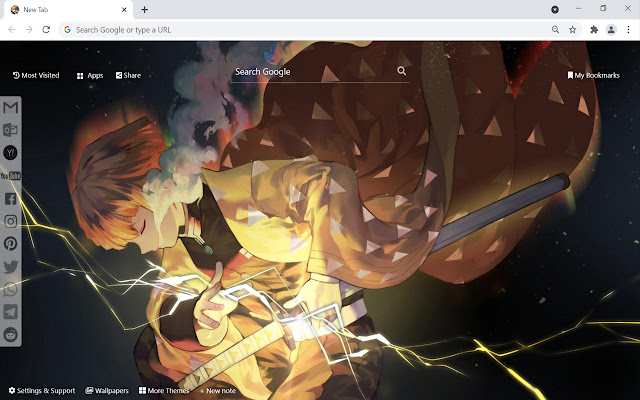Viewport: 640px width, 400px height.
Task: Open YouTube from the sidebar
Action: [11, 176]
